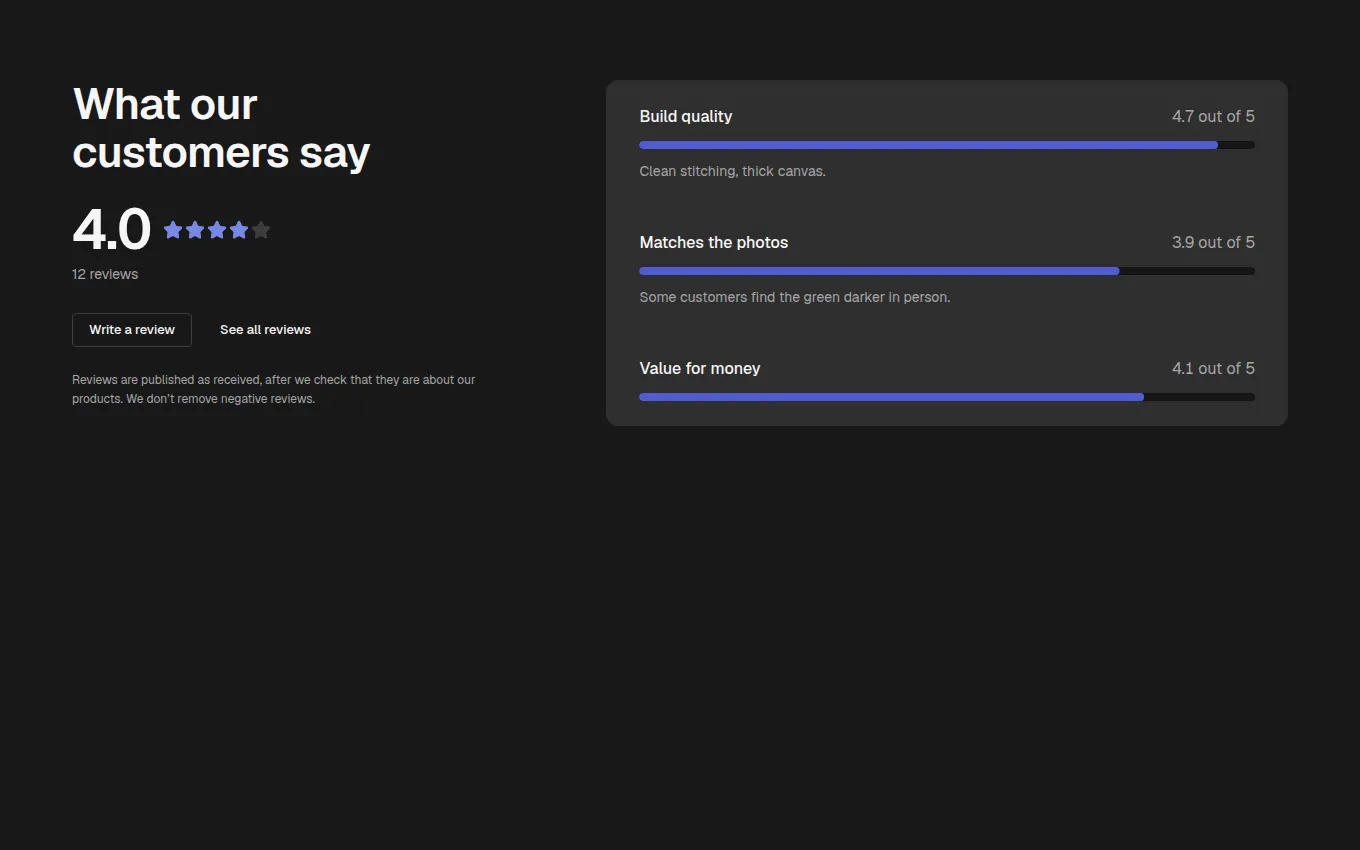This screenshot has width=1360, height=850.
Task: Click the review publishing policy paragraph
Action: tap(274, 389)
